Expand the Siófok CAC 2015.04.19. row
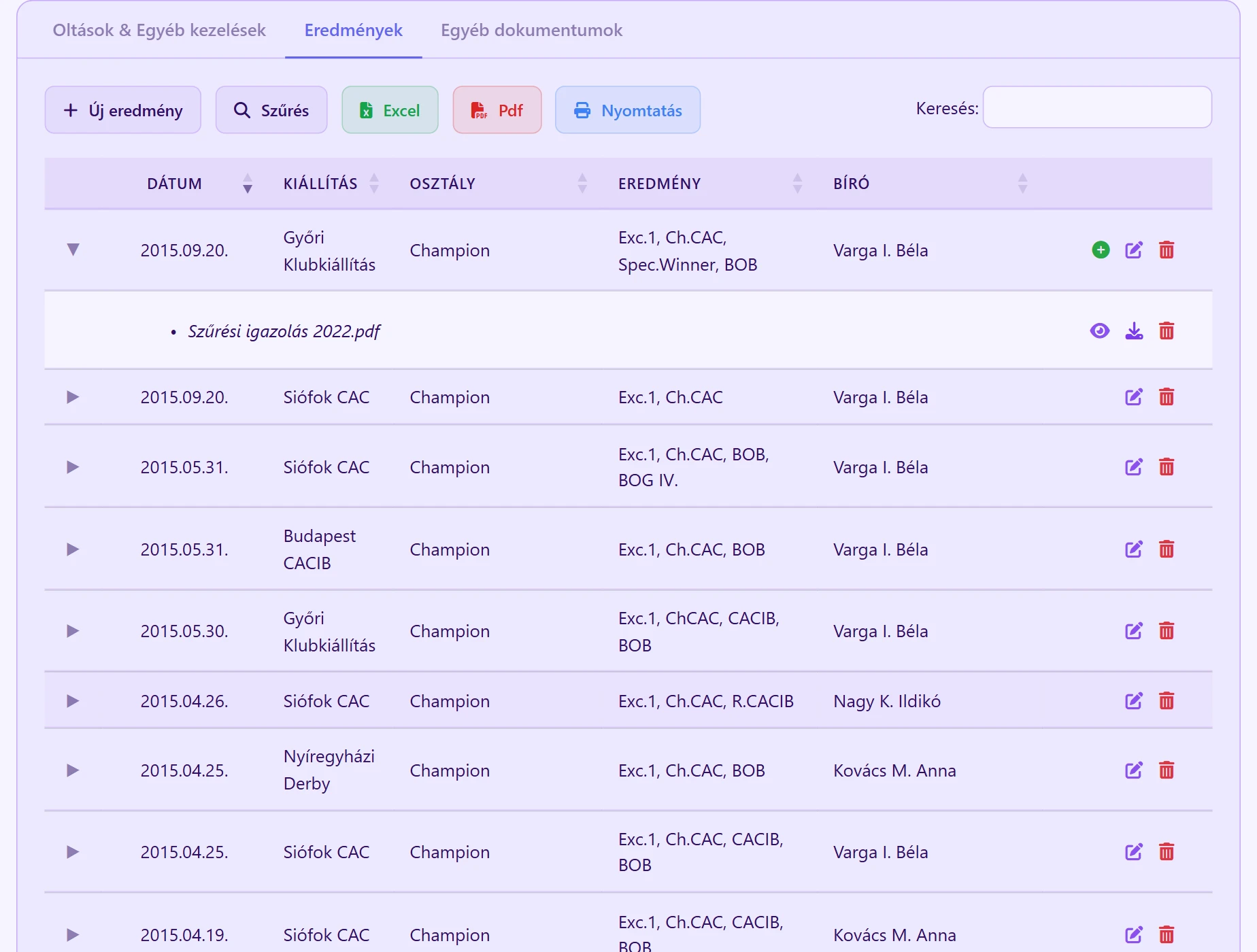Screen dimensions: 1257x952 tap(73, 935)
